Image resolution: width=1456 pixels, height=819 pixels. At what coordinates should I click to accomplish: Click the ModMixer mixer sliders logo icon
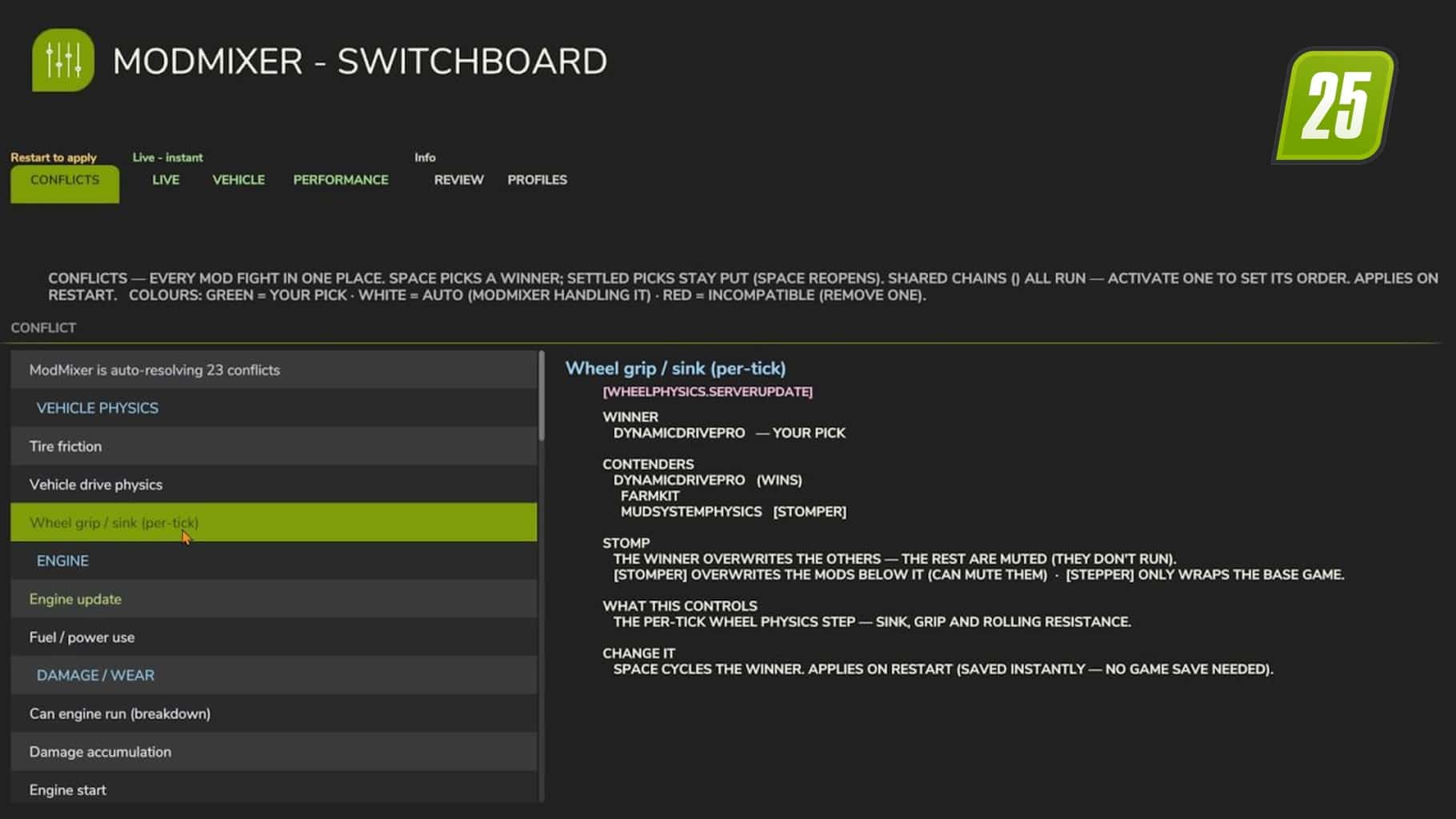63,60
